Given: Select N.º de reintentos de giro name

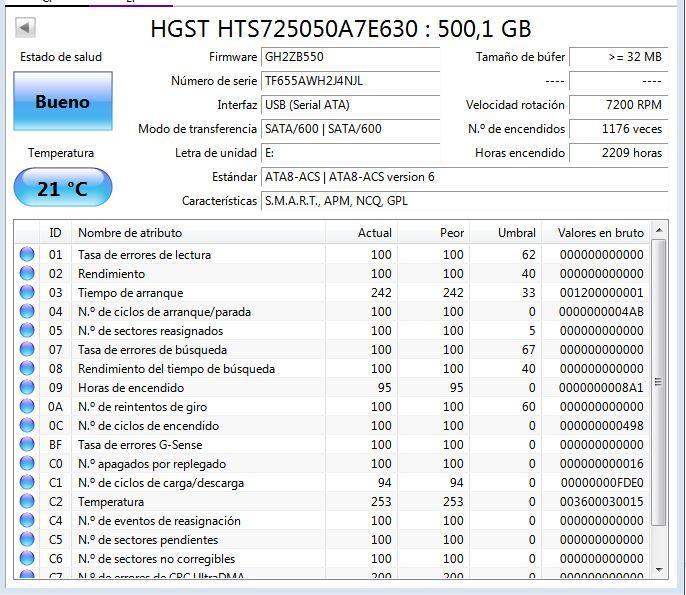Looking at the screenshot, I should (x=142, y=407).
